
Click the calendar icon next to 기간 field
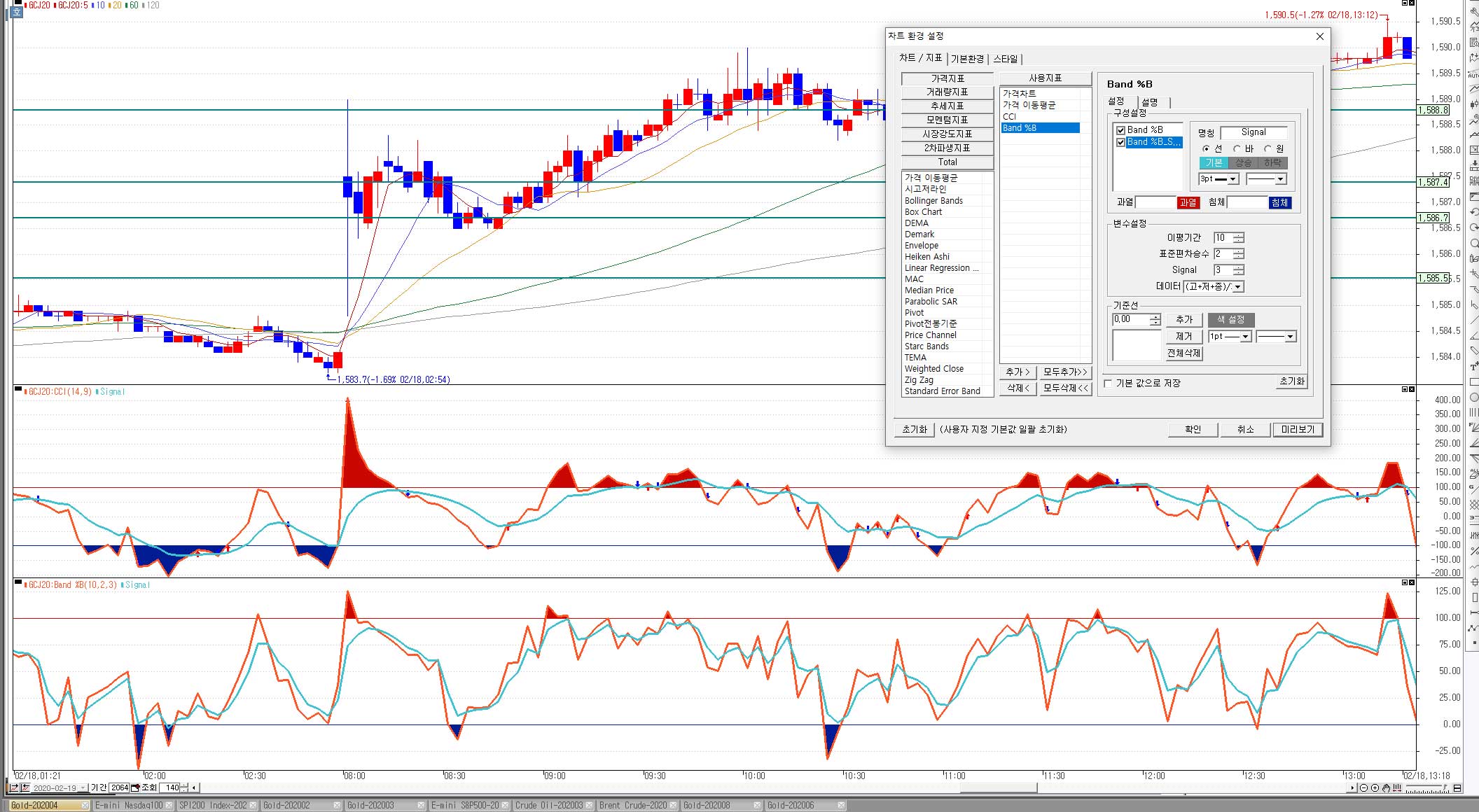[x=135, y=788]
